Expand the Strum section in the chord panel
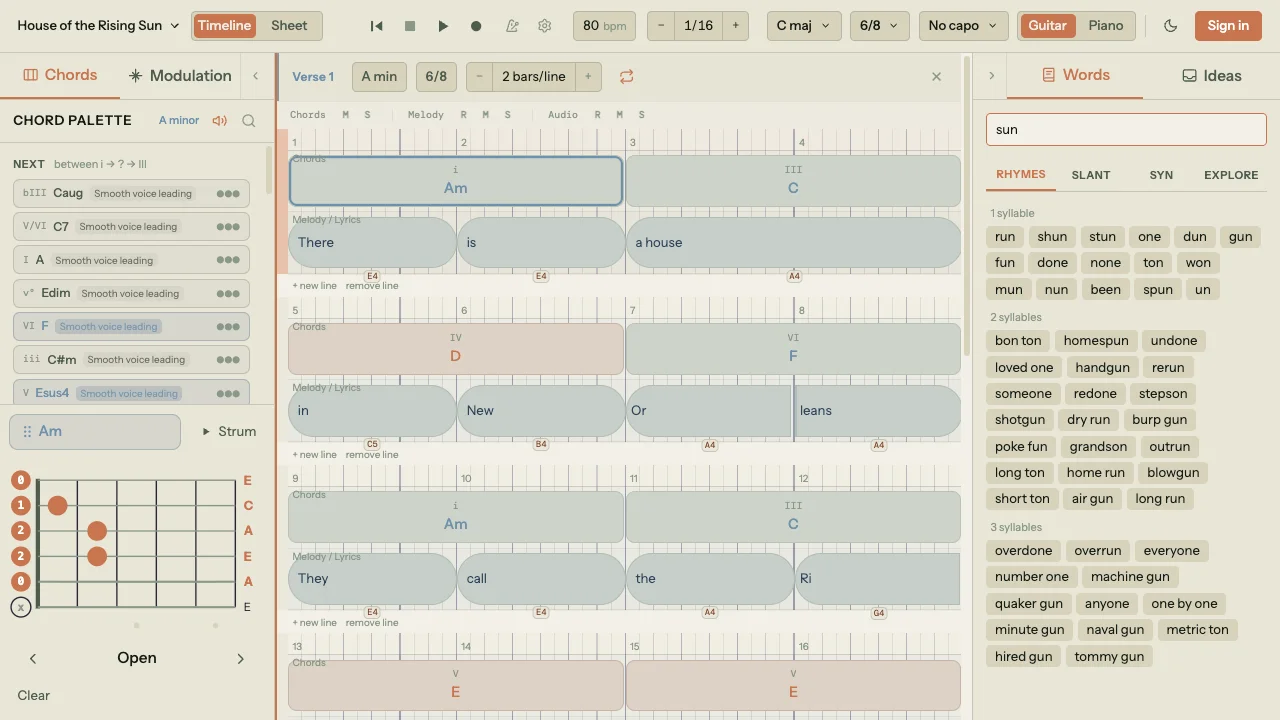 click(228, 431)
